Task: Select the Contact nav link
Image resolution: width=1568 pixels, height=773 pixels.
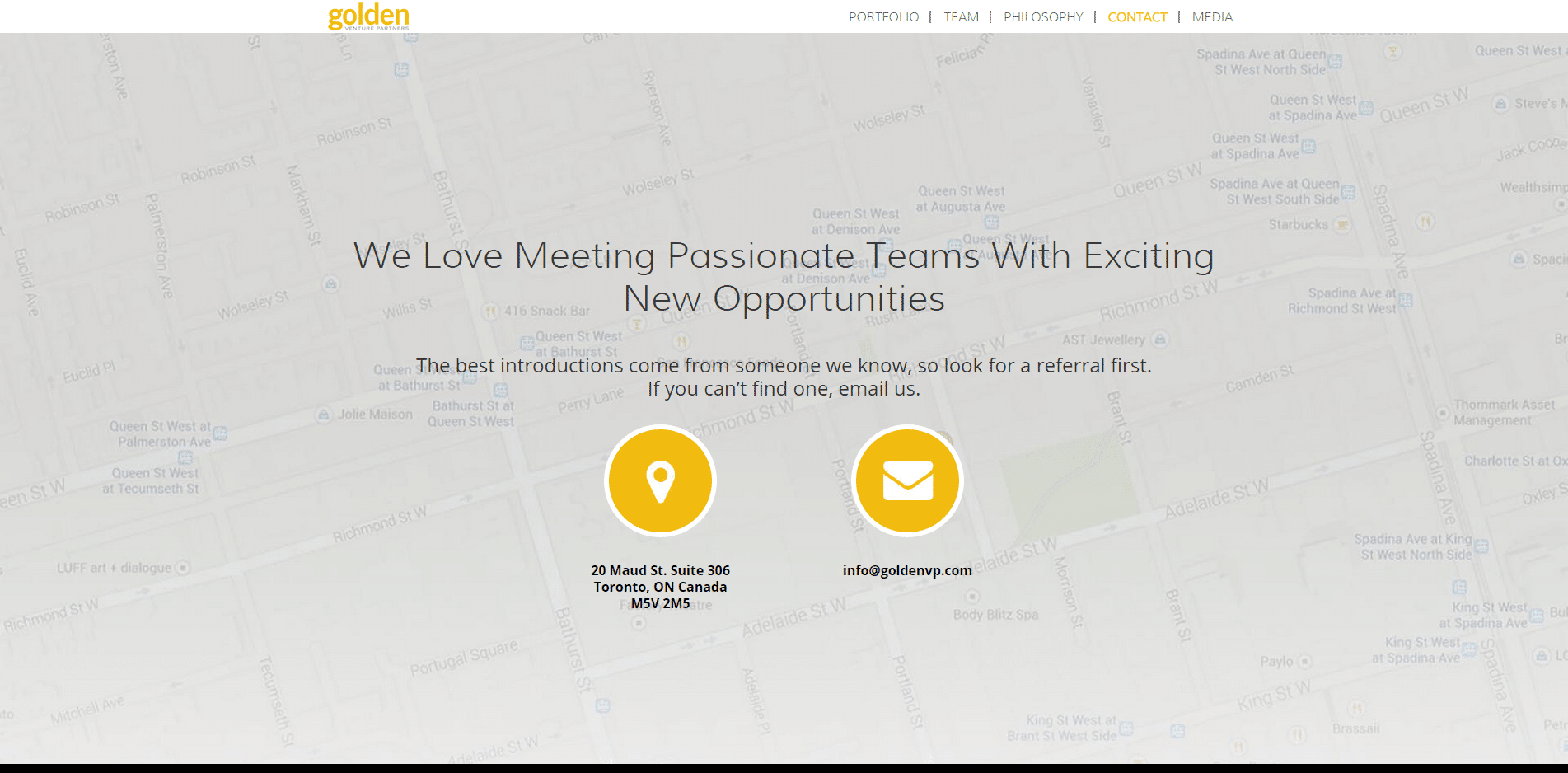Action: [1137, 16]
